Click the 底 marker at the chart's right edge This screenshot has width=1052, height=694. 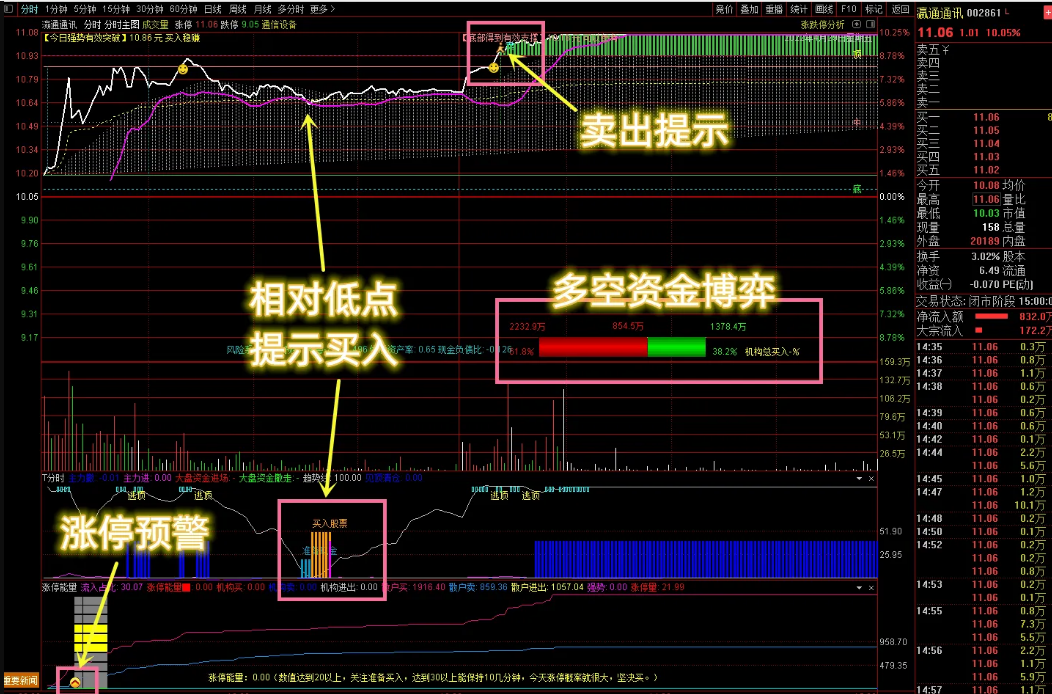pyautogui.click(x=857, y=189)
